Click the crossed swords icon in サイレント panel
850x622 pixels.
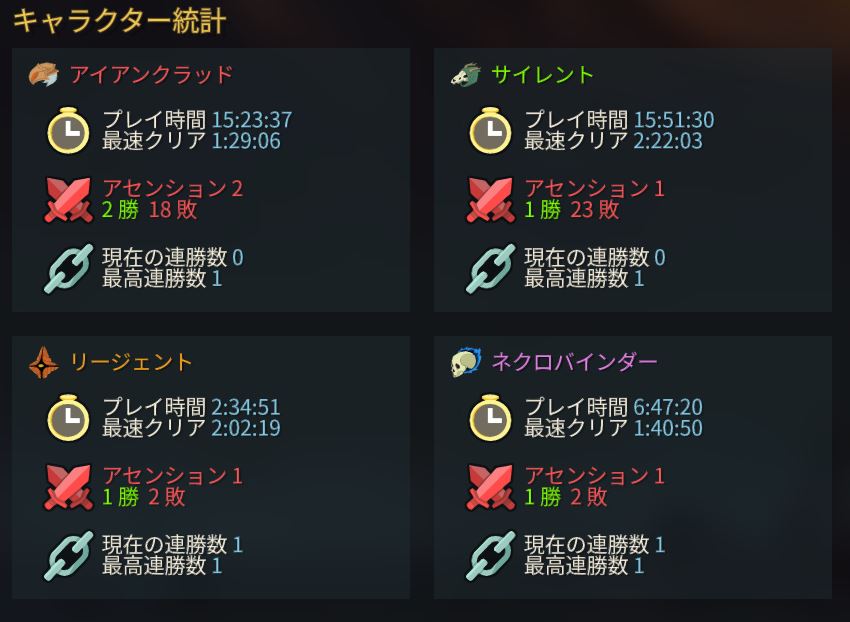point(490,200)
